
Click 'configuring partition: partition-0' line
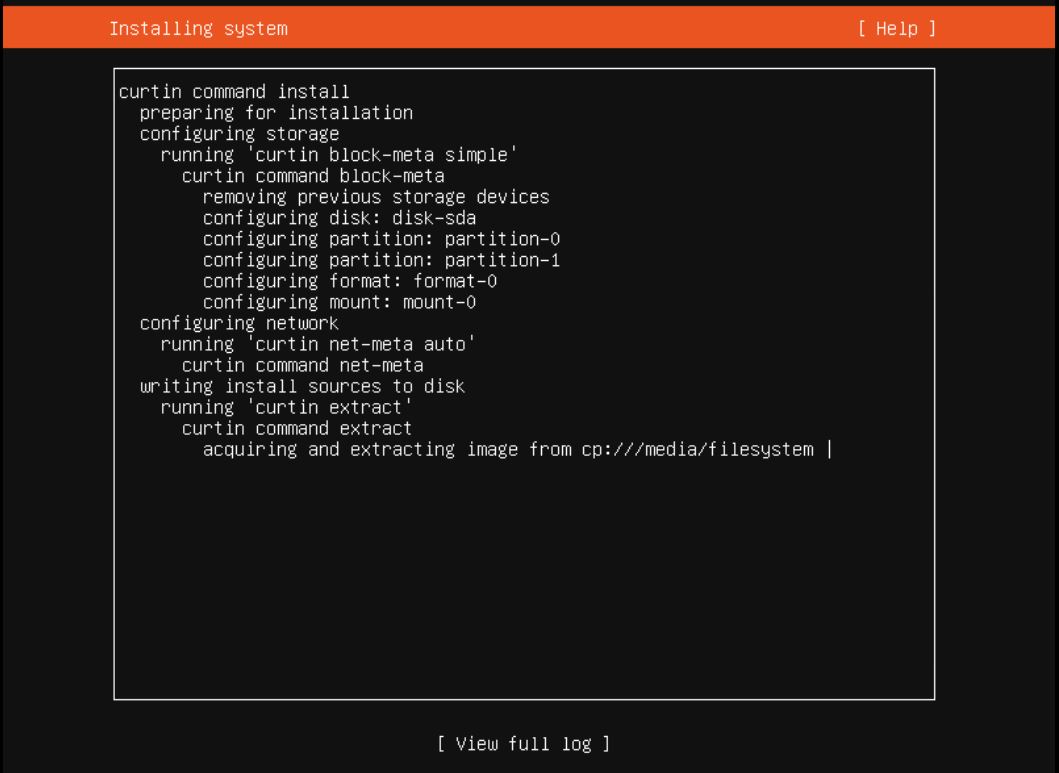[382, 239]
